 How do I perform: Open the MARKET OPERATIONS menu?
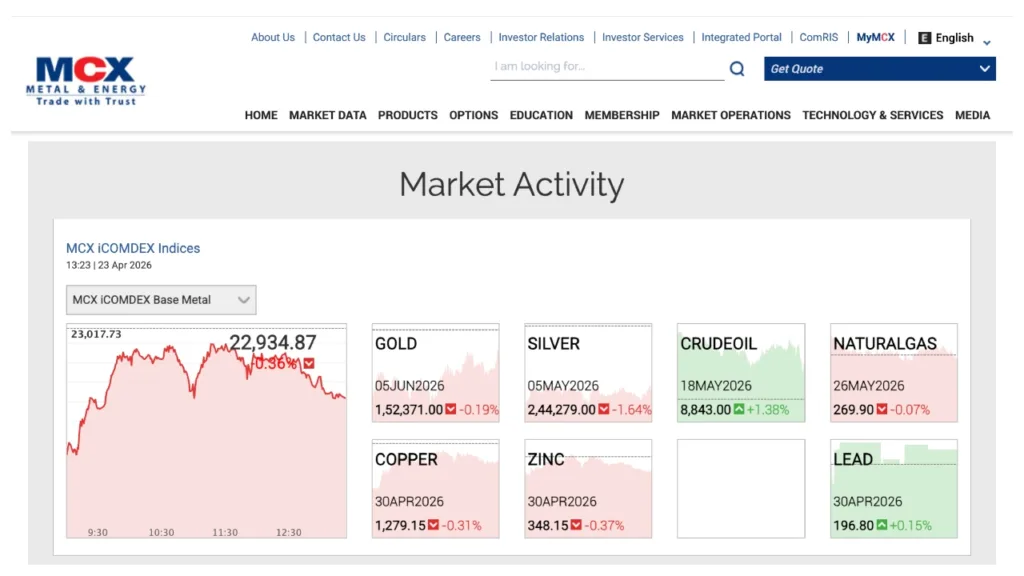coord(731,116)
